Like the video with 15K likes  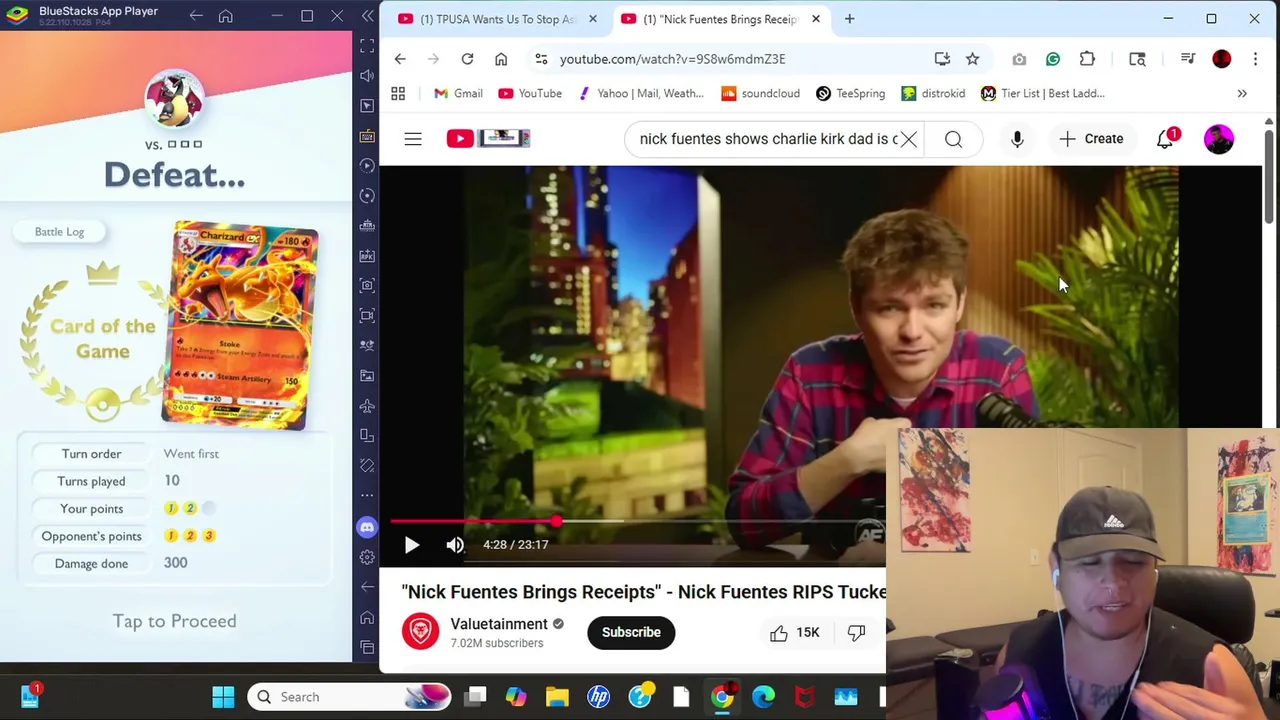pos(795,632)
